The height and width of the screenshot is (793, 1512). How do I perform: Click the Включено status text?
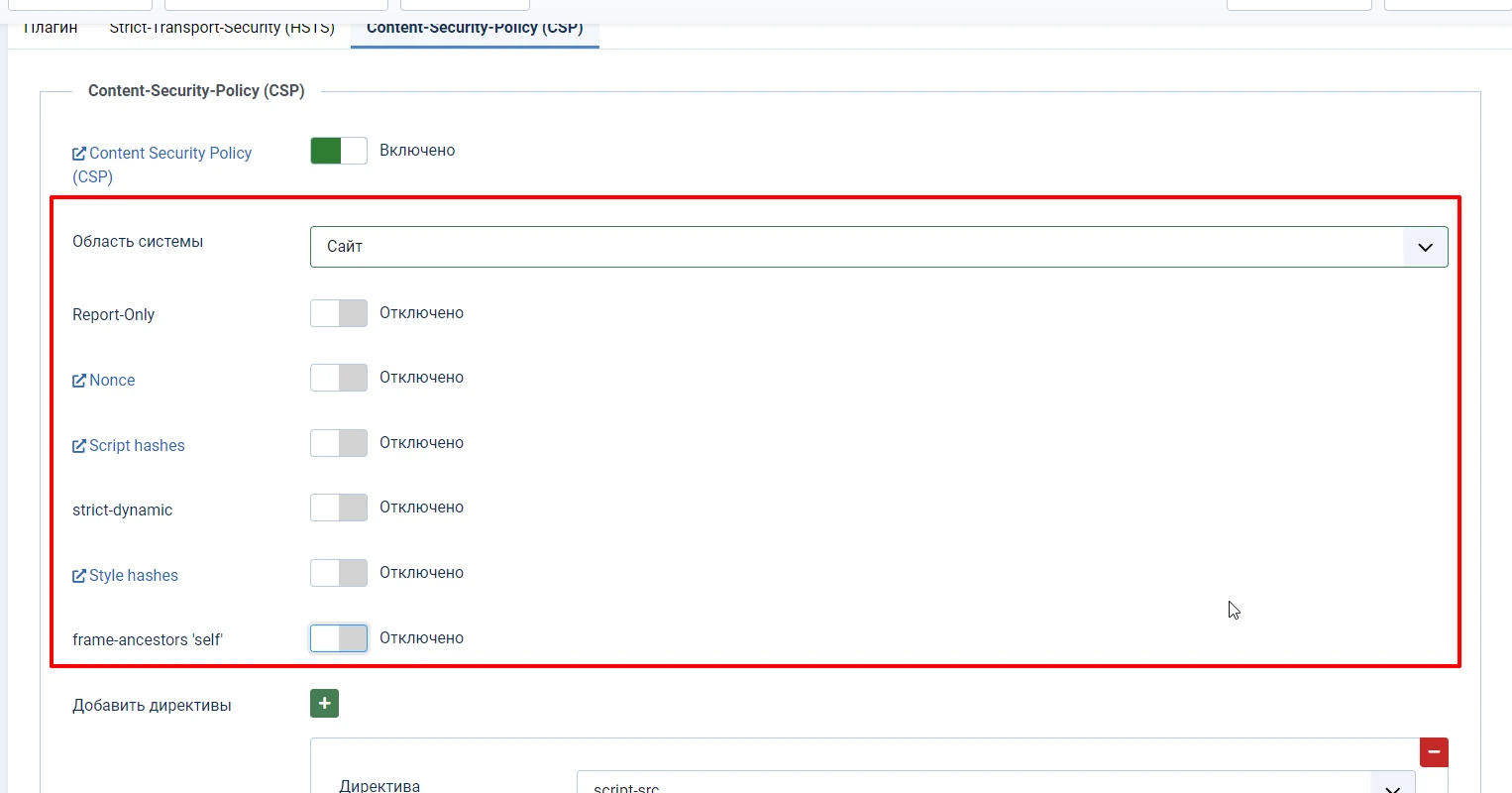417,151
